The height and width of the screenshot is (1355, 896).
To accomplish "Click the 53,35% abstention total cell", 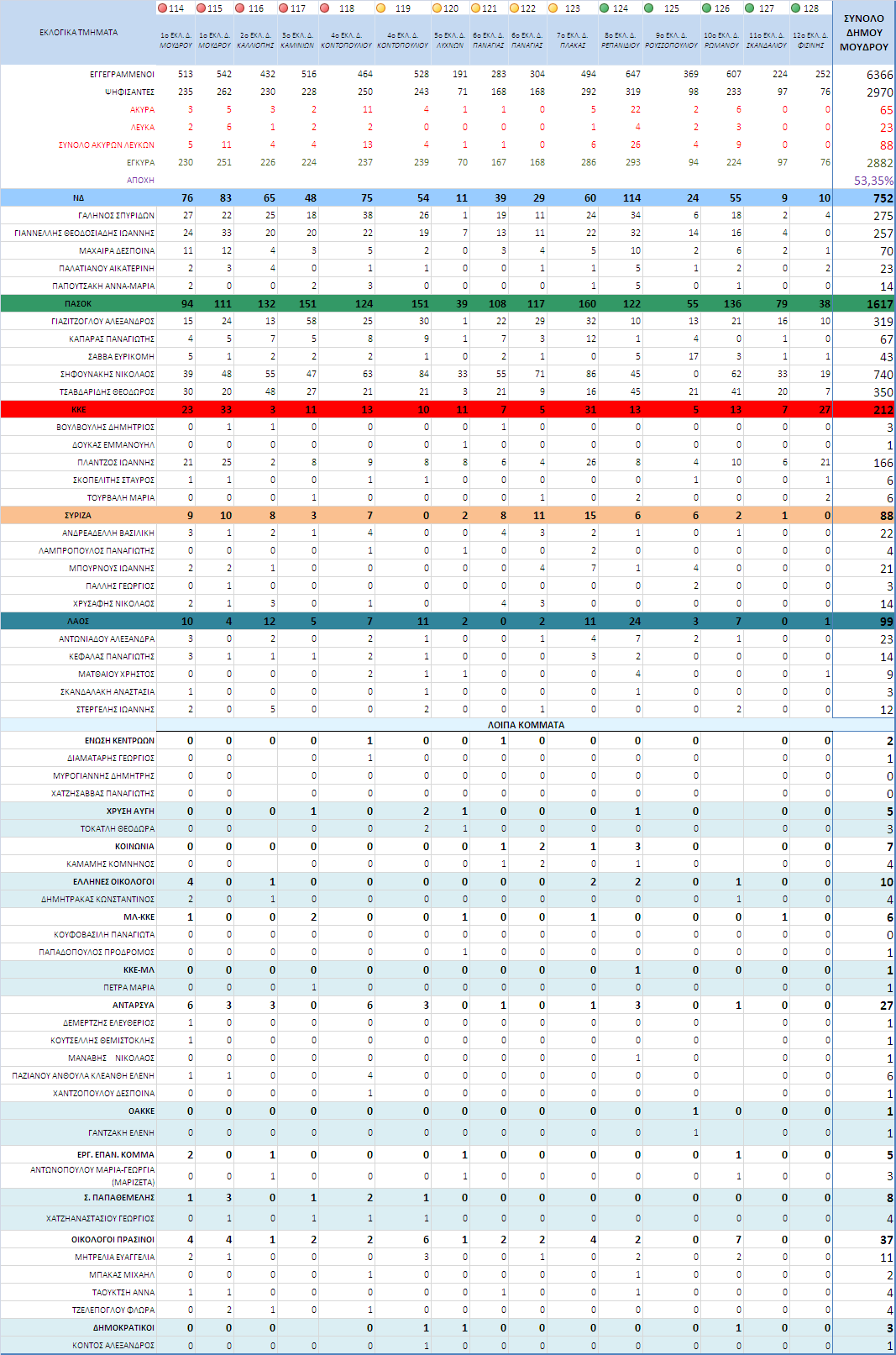I will [873, 181].
